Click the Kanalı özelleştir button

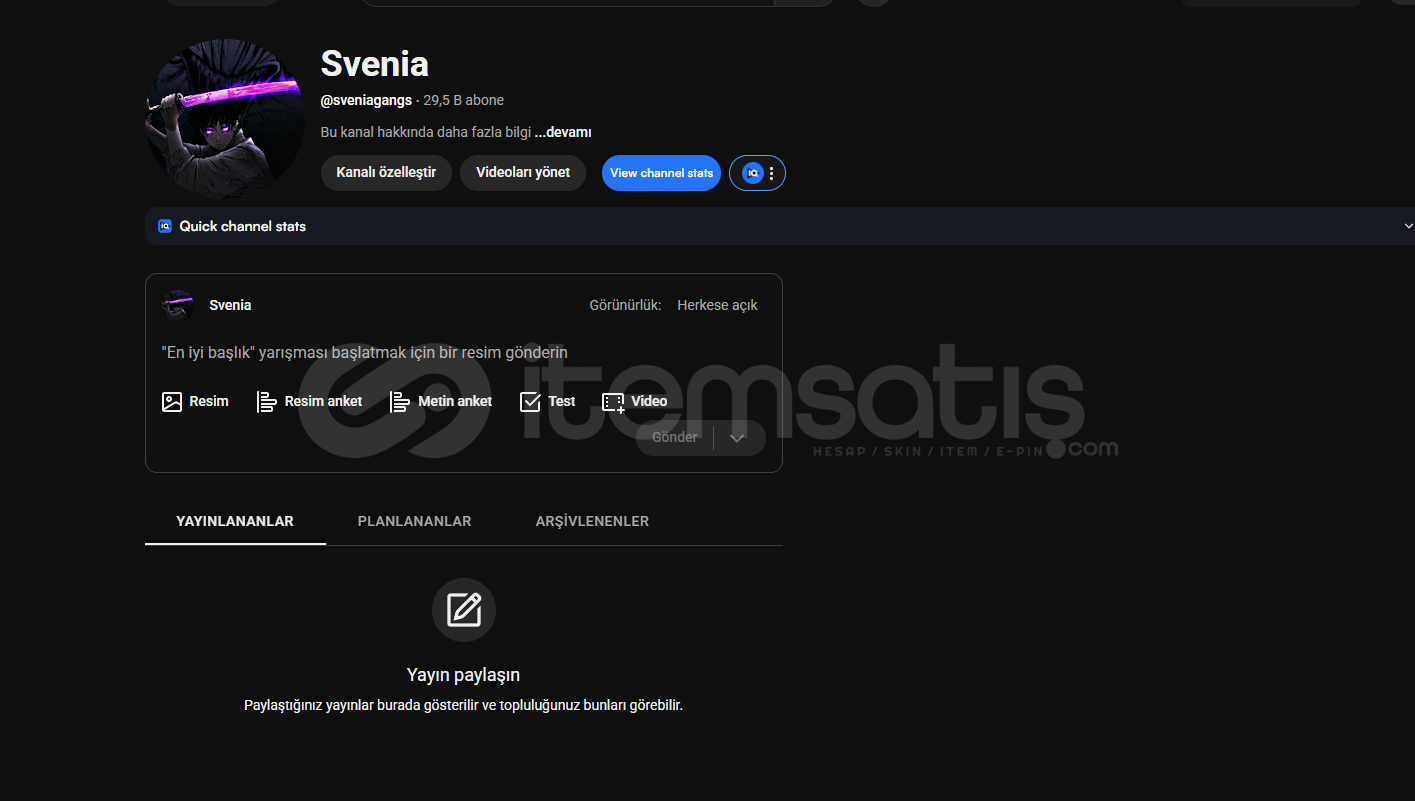pos(386,173)
